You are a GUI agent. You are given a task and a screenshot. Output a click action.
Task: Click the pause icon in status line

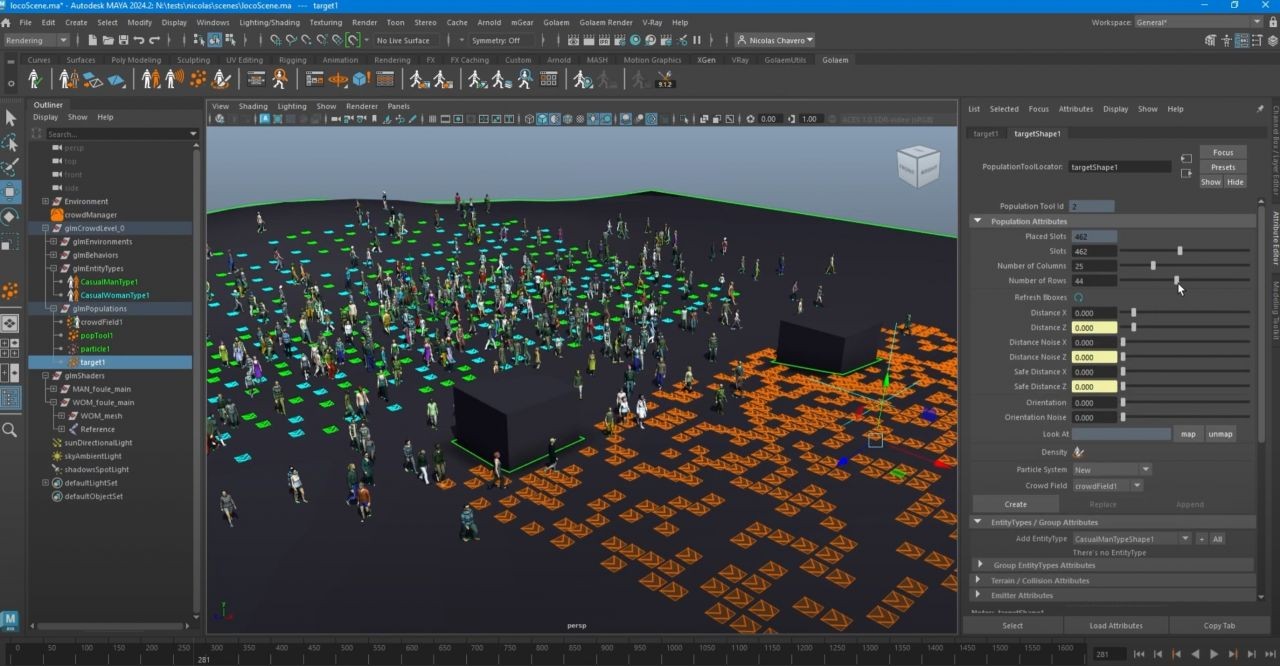pos(697,40)
